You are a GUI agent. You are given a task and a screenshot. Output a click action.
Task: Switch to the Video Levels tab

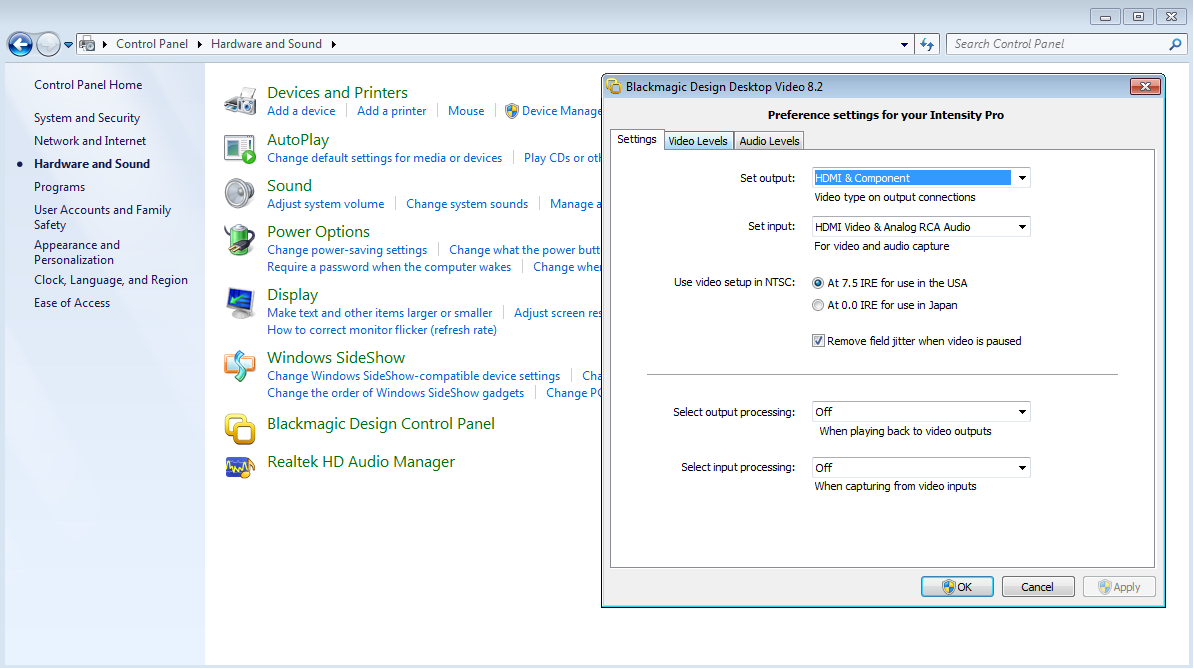698,141
